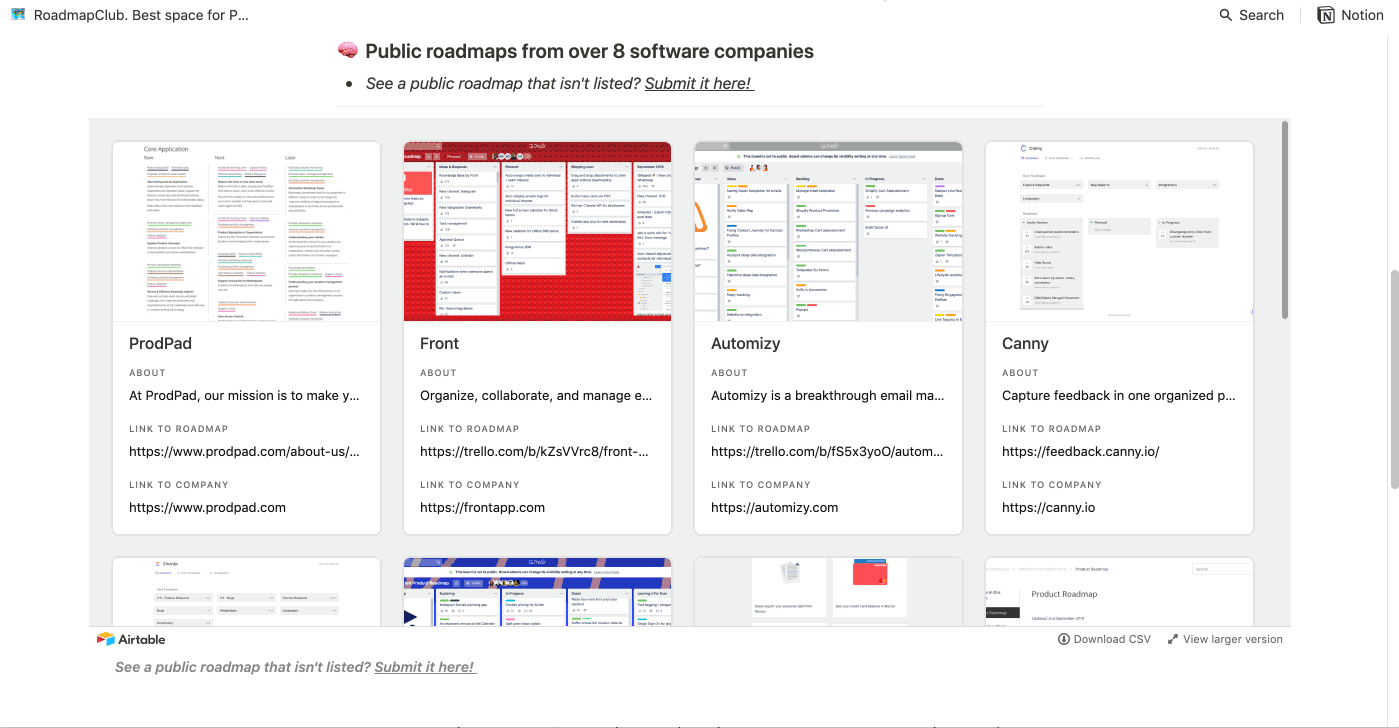Click the RoadmapClub page title text

[141, 15]
